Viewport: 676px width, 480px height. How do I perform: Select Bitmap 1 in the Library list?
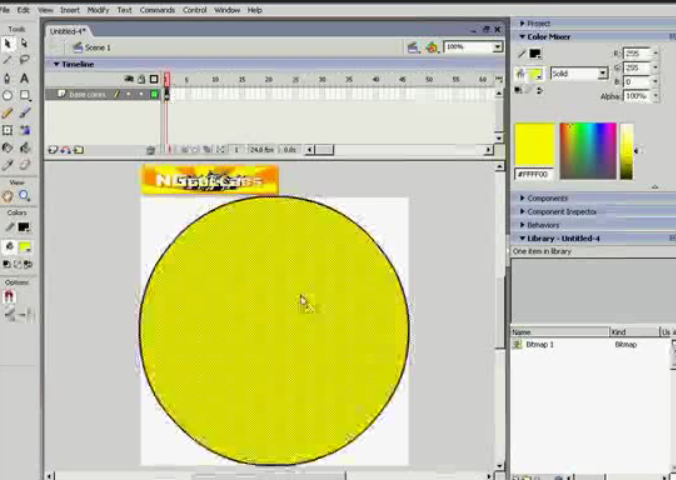pos(540,344)
